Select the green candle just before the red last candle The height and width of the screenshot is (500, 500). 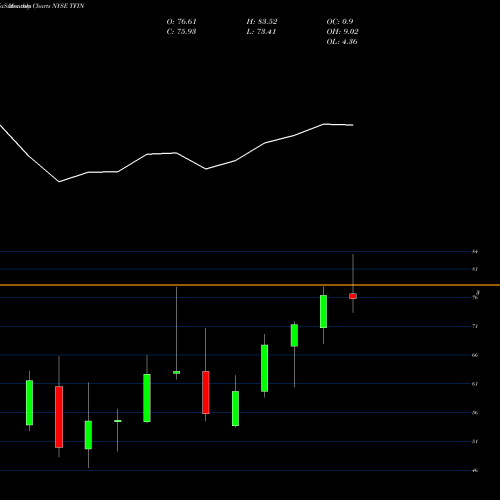[323, 311]
